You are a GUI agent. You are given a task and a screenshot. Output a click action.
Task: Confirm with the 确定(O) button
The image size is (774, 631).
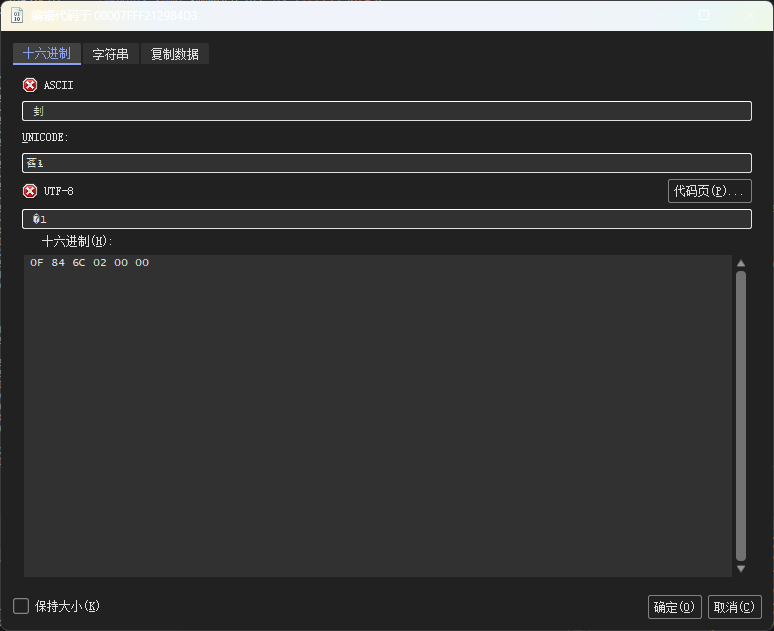674,607
